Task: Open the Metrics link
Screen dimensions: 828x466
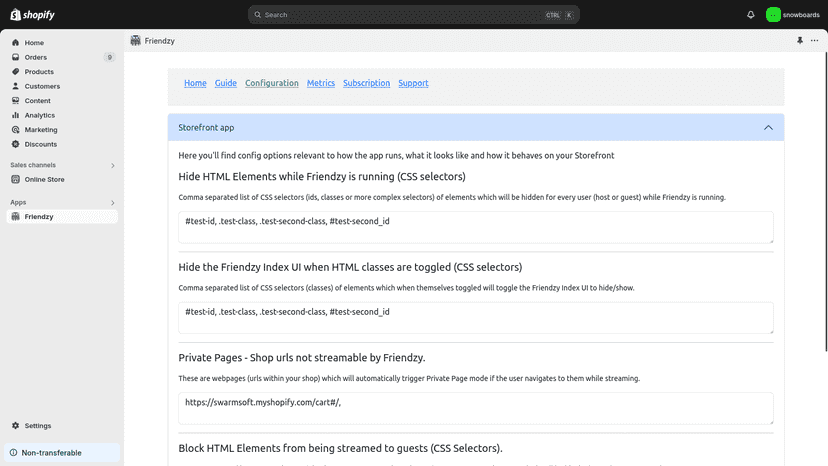Action: (x=321, y=83)
